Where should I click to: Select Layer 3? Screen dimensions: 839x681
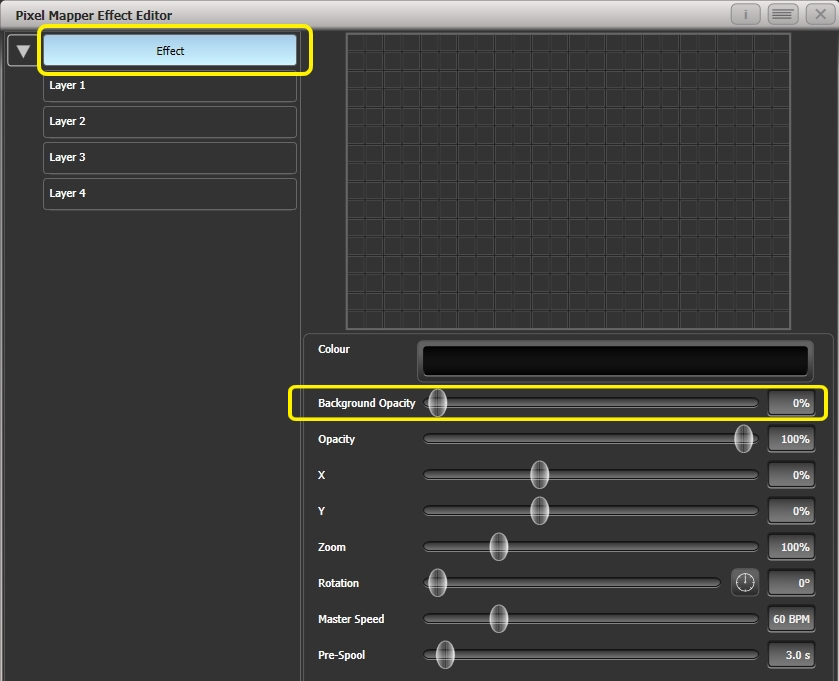click(169, 158)
